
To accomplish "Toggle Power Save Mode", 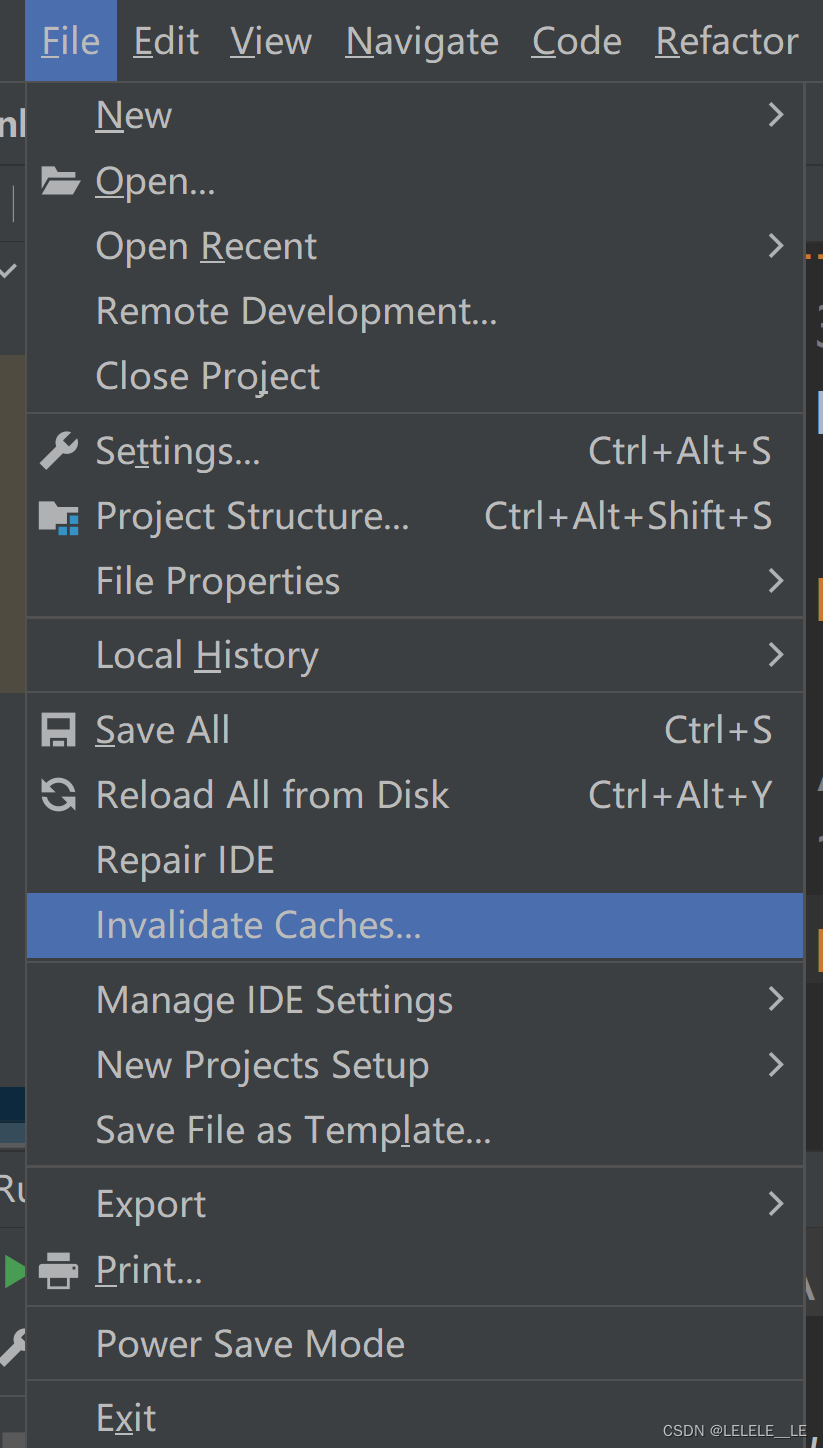I will point(250,1344).
